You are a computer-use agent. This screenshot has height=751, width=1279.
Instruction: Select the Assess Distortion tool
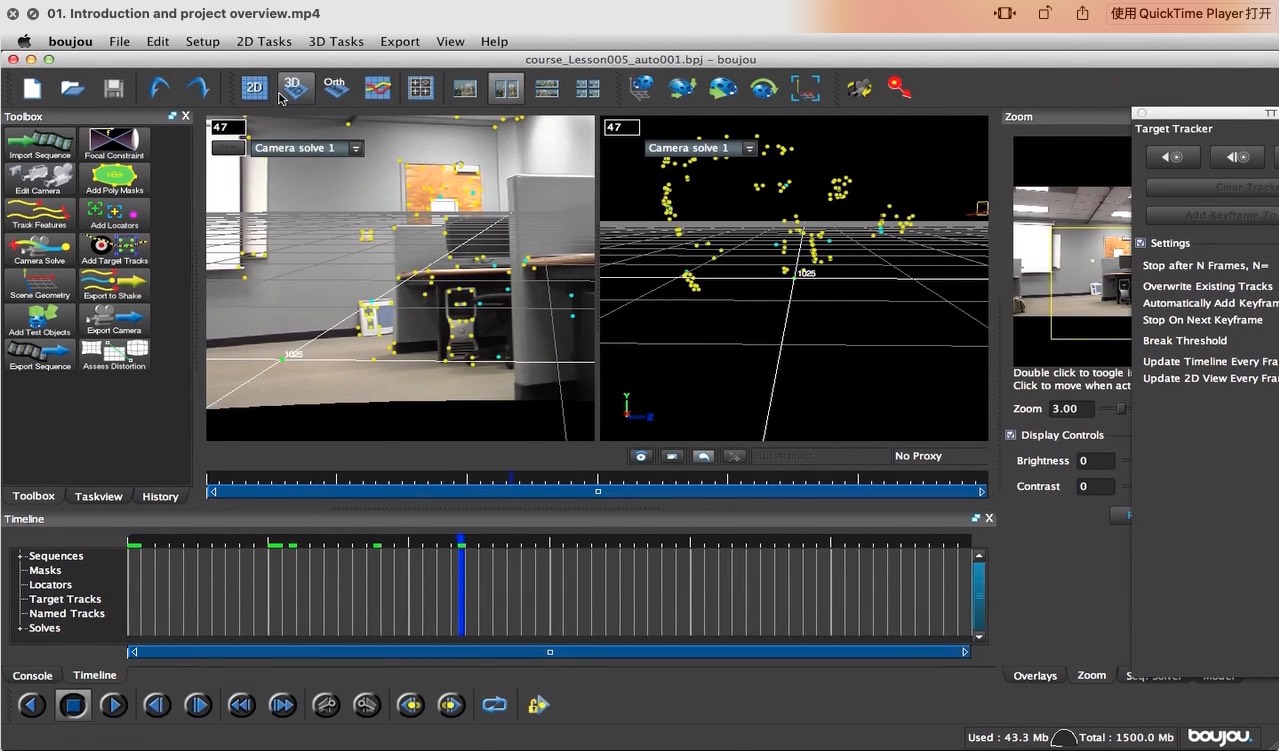pyautogui.click(x=114, y=354)
